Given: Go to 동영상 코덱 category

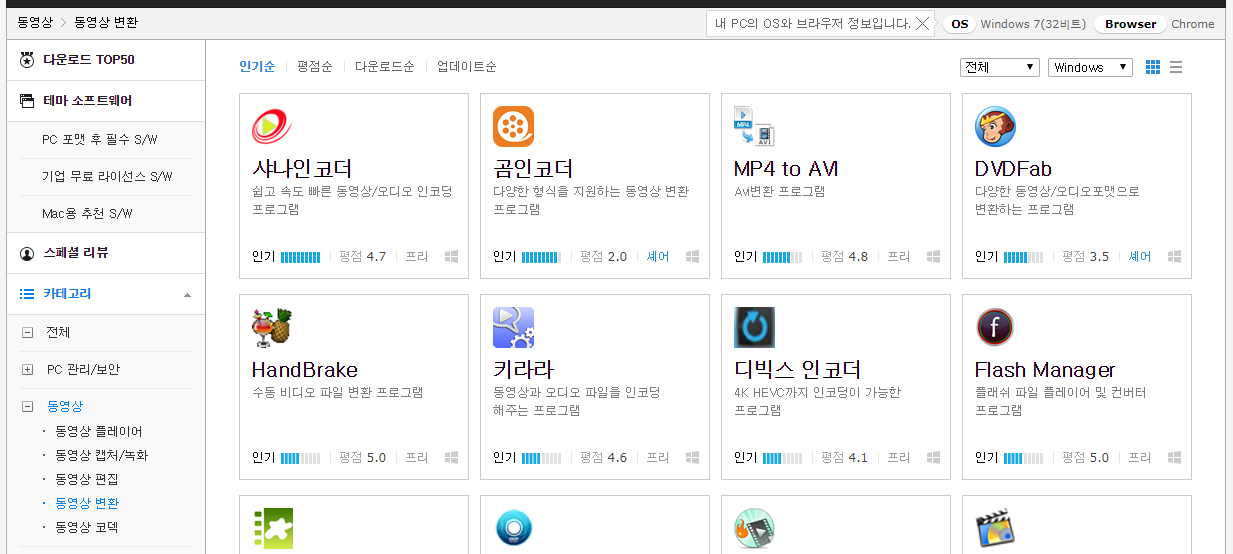Looking at the screenshot, I should pyautogui.click(x=87, y=527).
